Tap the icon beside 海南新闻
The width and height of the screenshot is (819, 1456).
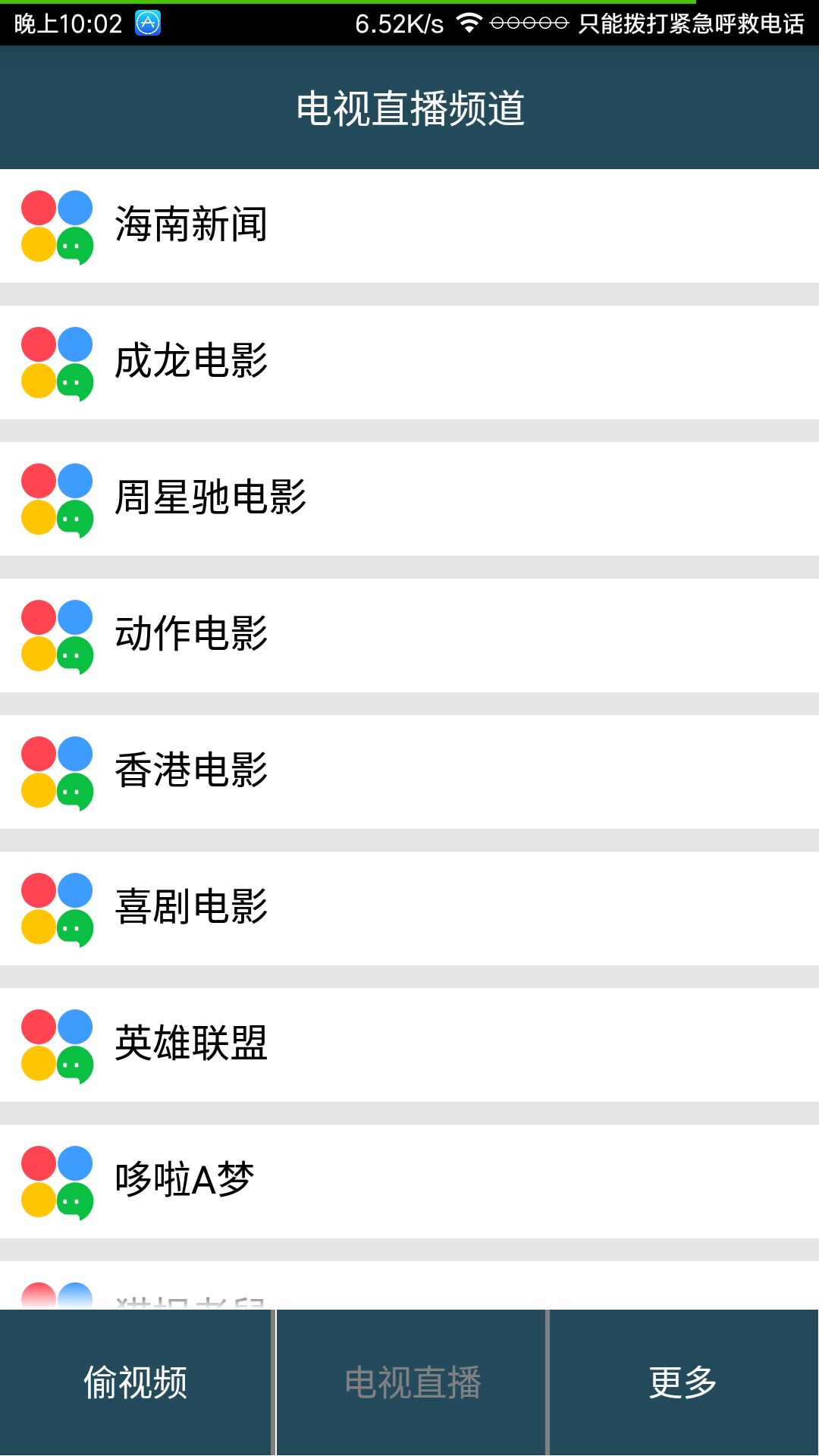pyautogui.click(x=58, y=227)
